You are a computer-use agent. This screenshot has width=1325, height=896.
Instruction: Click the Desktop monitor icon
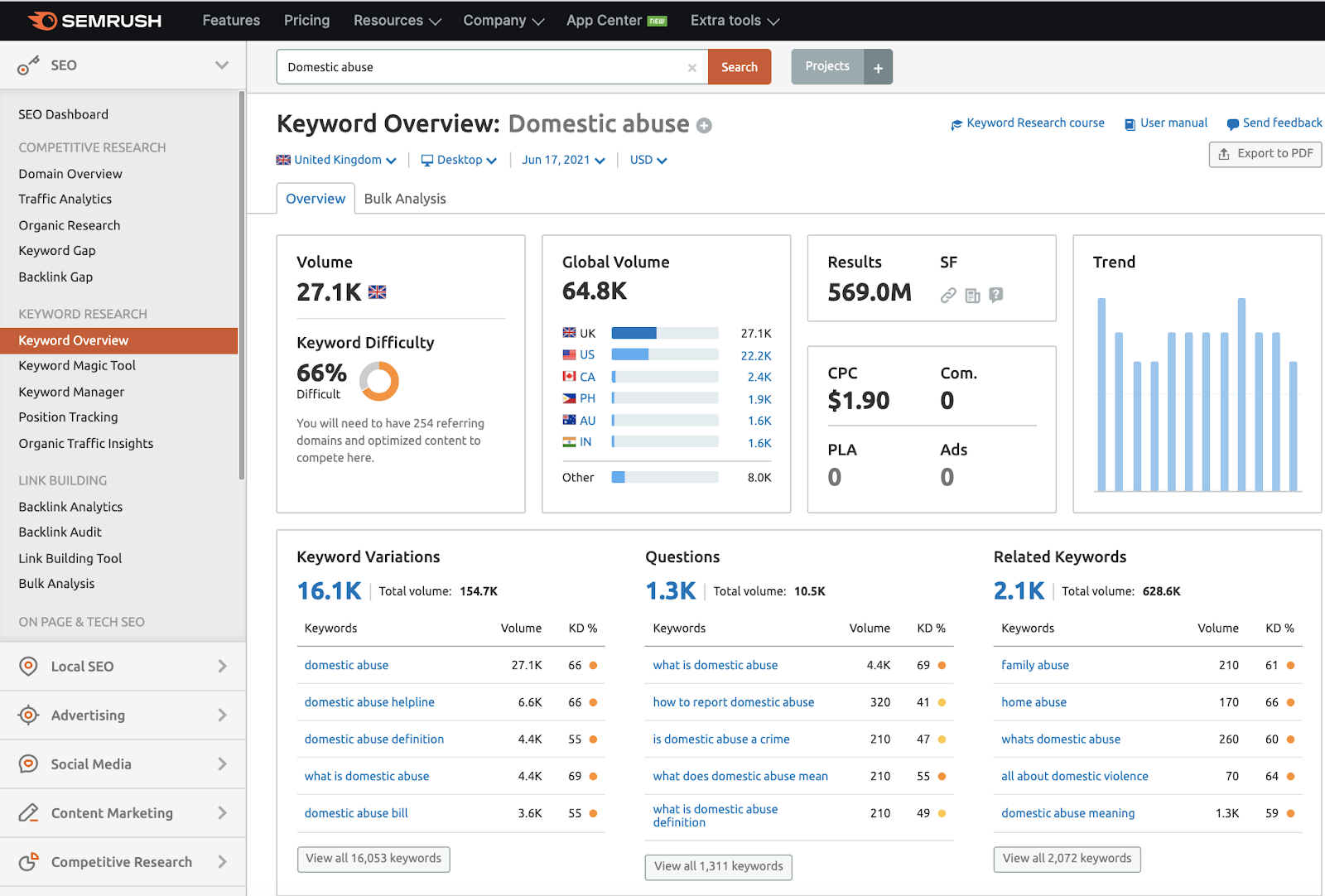point(427,161)
